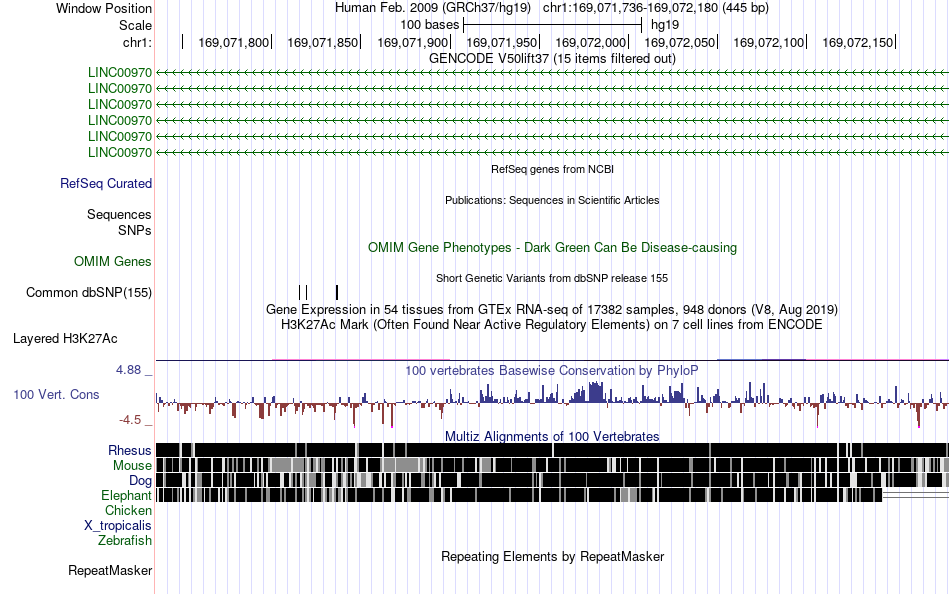Open GTEx Gene Expression in 54 tissues title

552,309
